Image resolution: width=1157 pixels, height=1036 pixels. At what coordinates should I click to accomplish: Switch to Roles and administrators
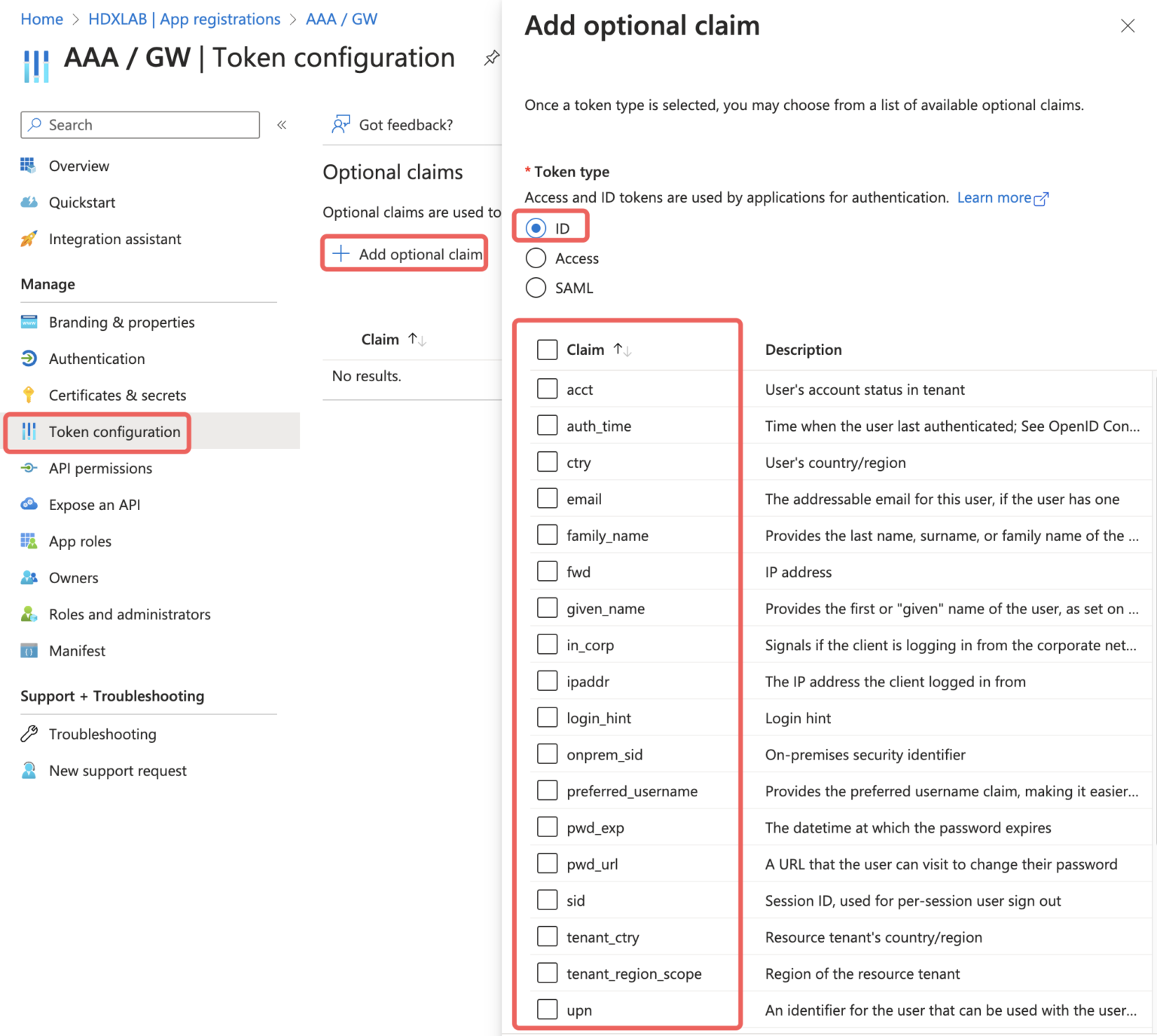[x=130, y=614]
